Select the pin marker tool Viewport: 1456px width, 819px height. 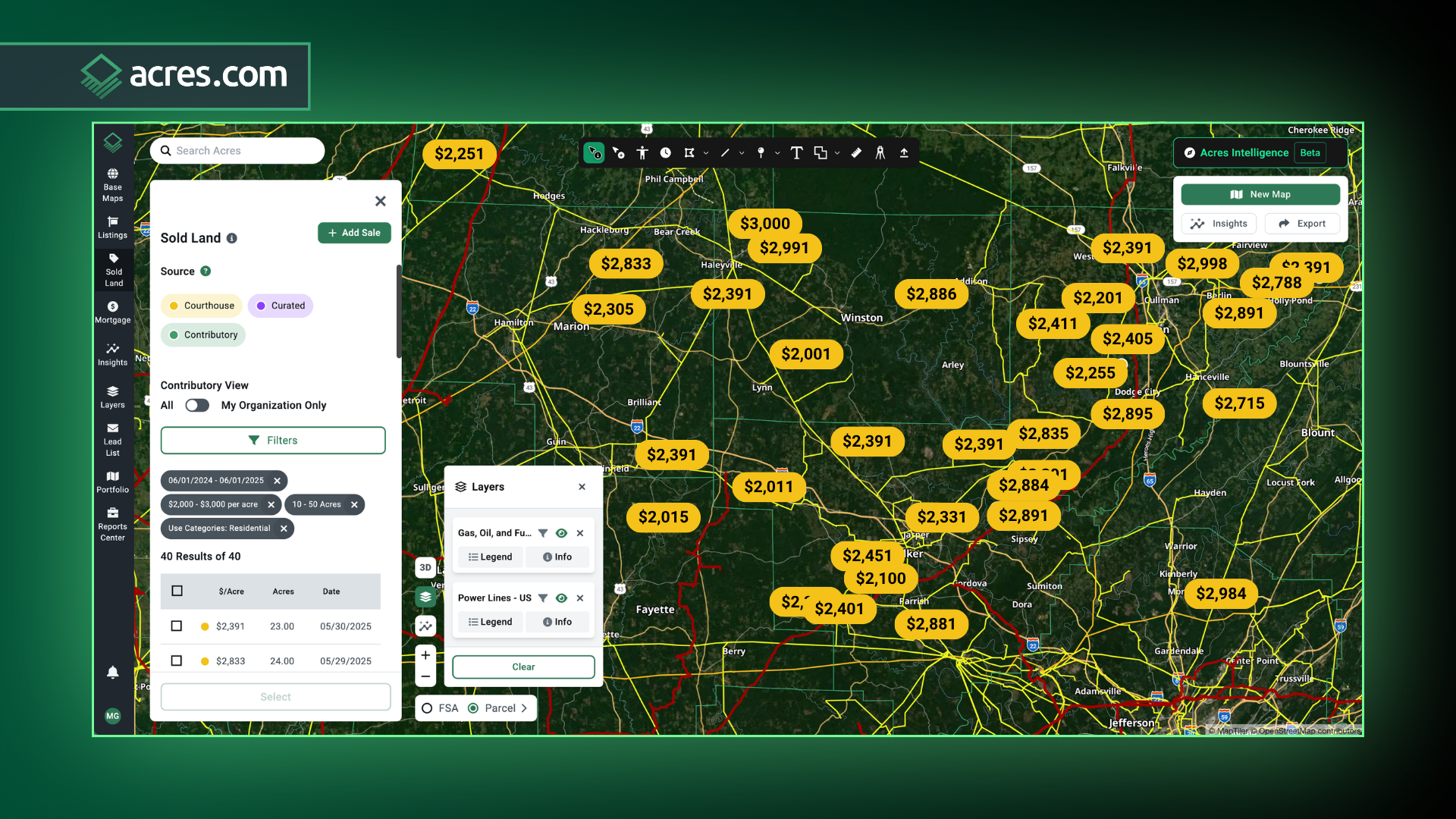click(x=761, y=153)
